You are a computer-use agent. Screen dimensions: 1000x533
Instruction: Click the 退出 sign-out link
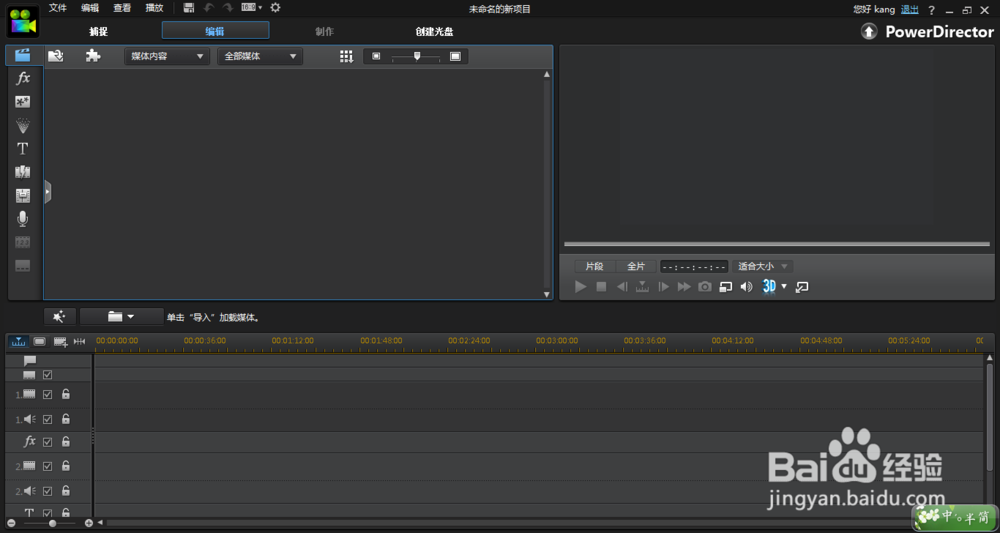point(910,10)
